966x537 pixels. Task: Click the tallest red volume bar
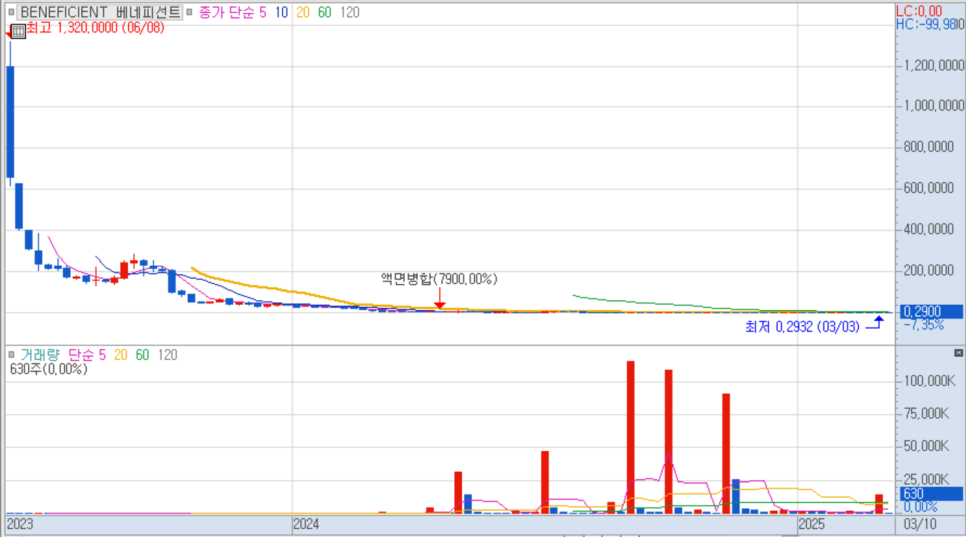point(630,437)
